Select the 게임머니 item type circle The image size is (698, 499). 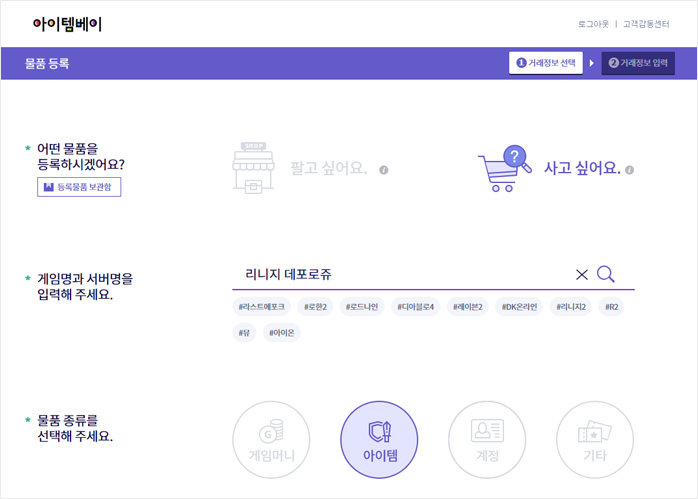[271, 440]
